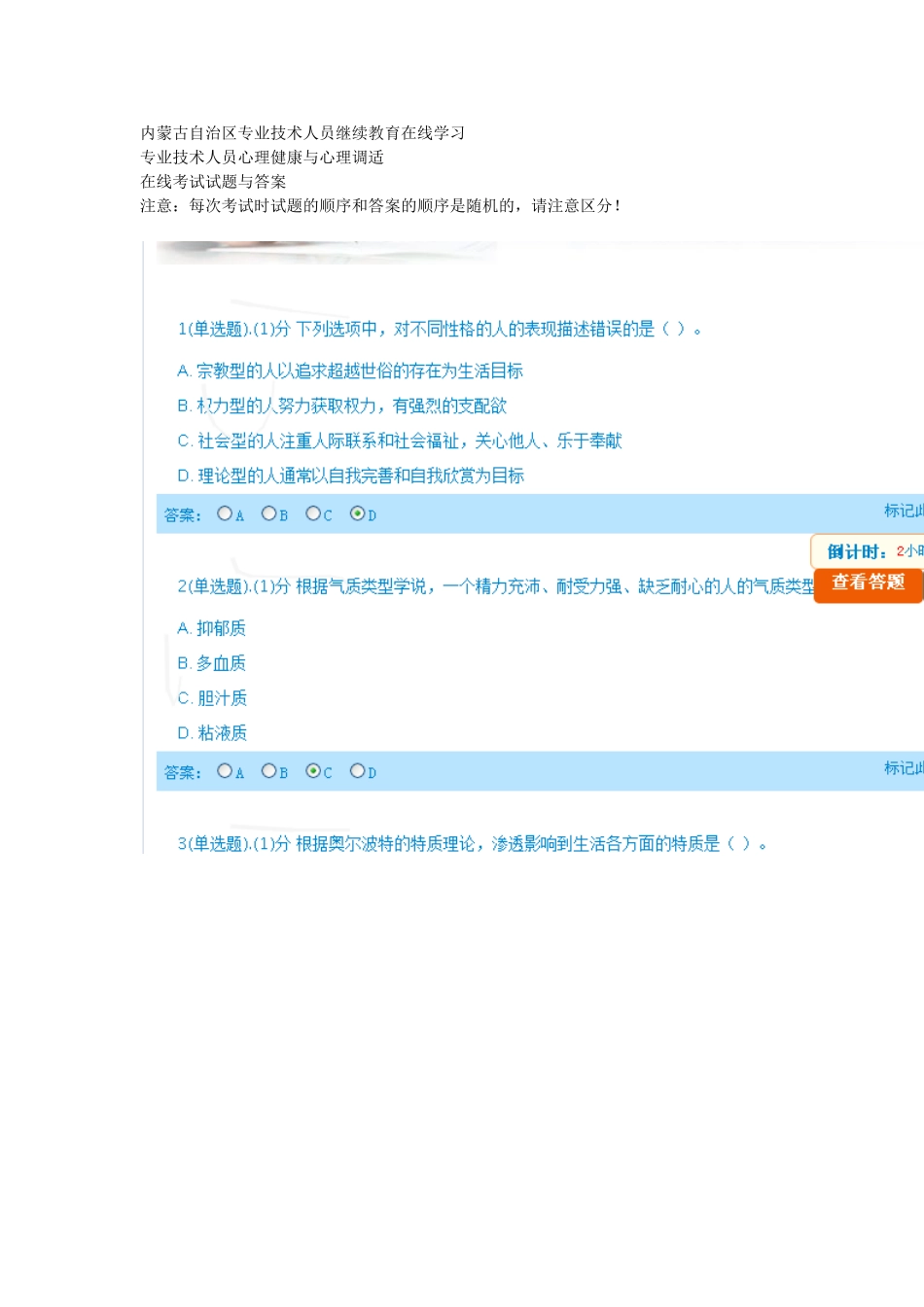The width and height of the screenshot is (924, 1307).
Task: Click option text 权力型的人努力获取权力
Action: 351,406
